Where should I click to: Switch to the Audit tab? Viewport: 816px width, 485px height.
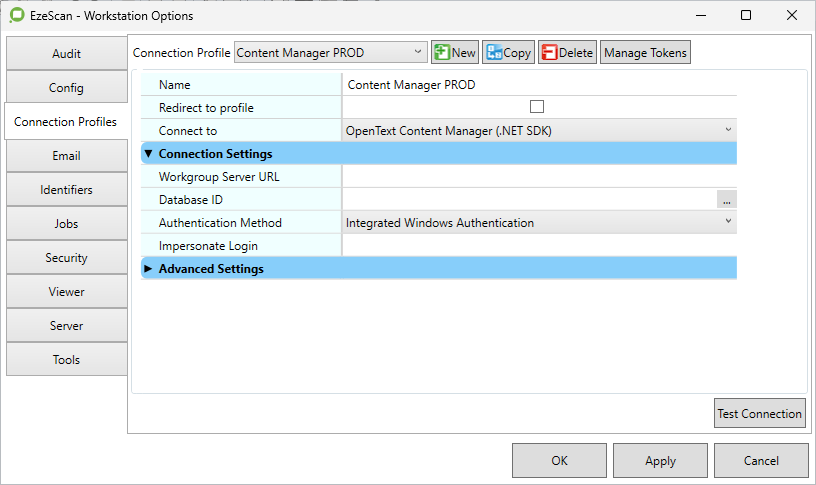click(x=66, y=54)
